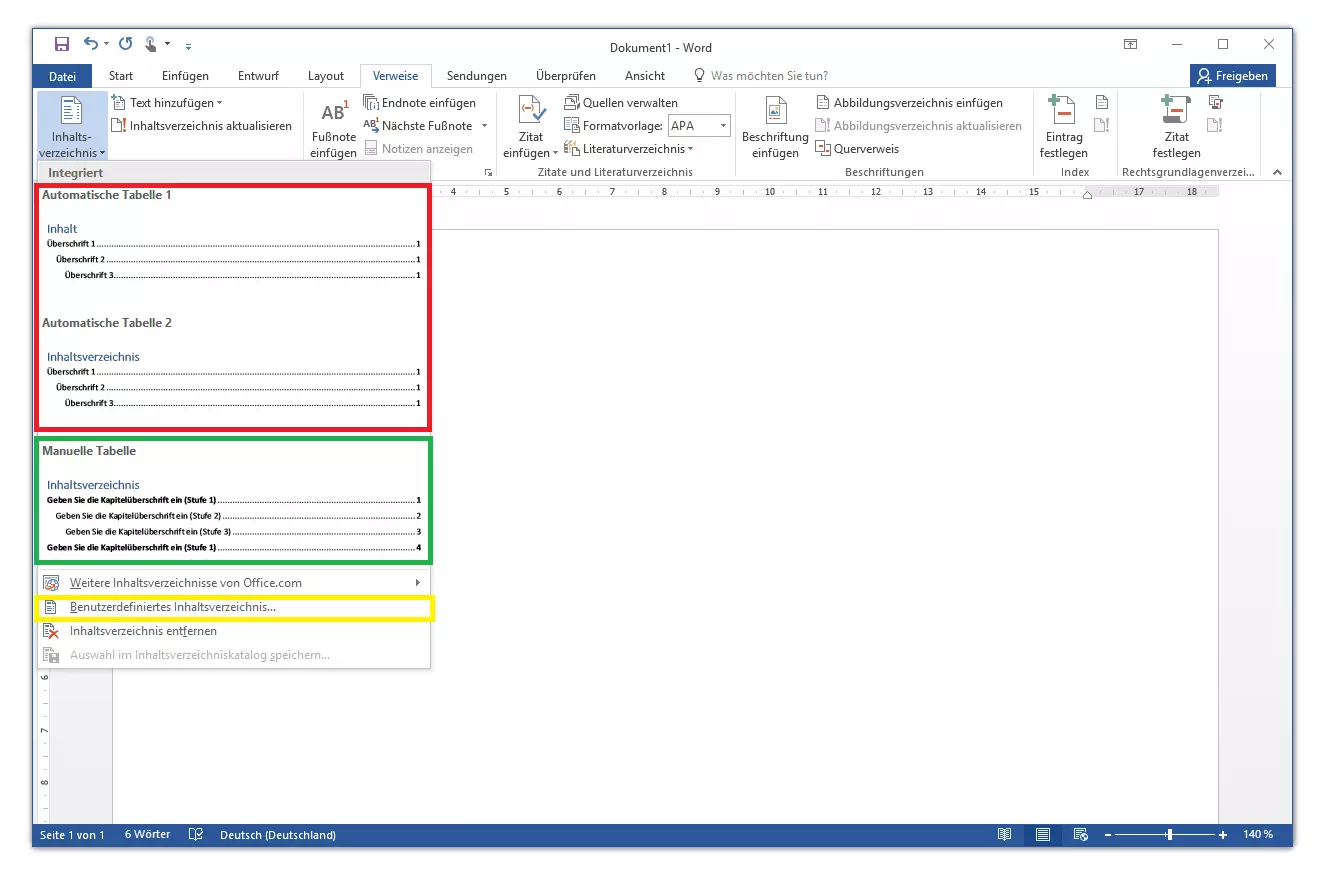The width and height of the screenshot is (1321, 881).
Task: Switch to the Start tab
Action: (121, 76)
